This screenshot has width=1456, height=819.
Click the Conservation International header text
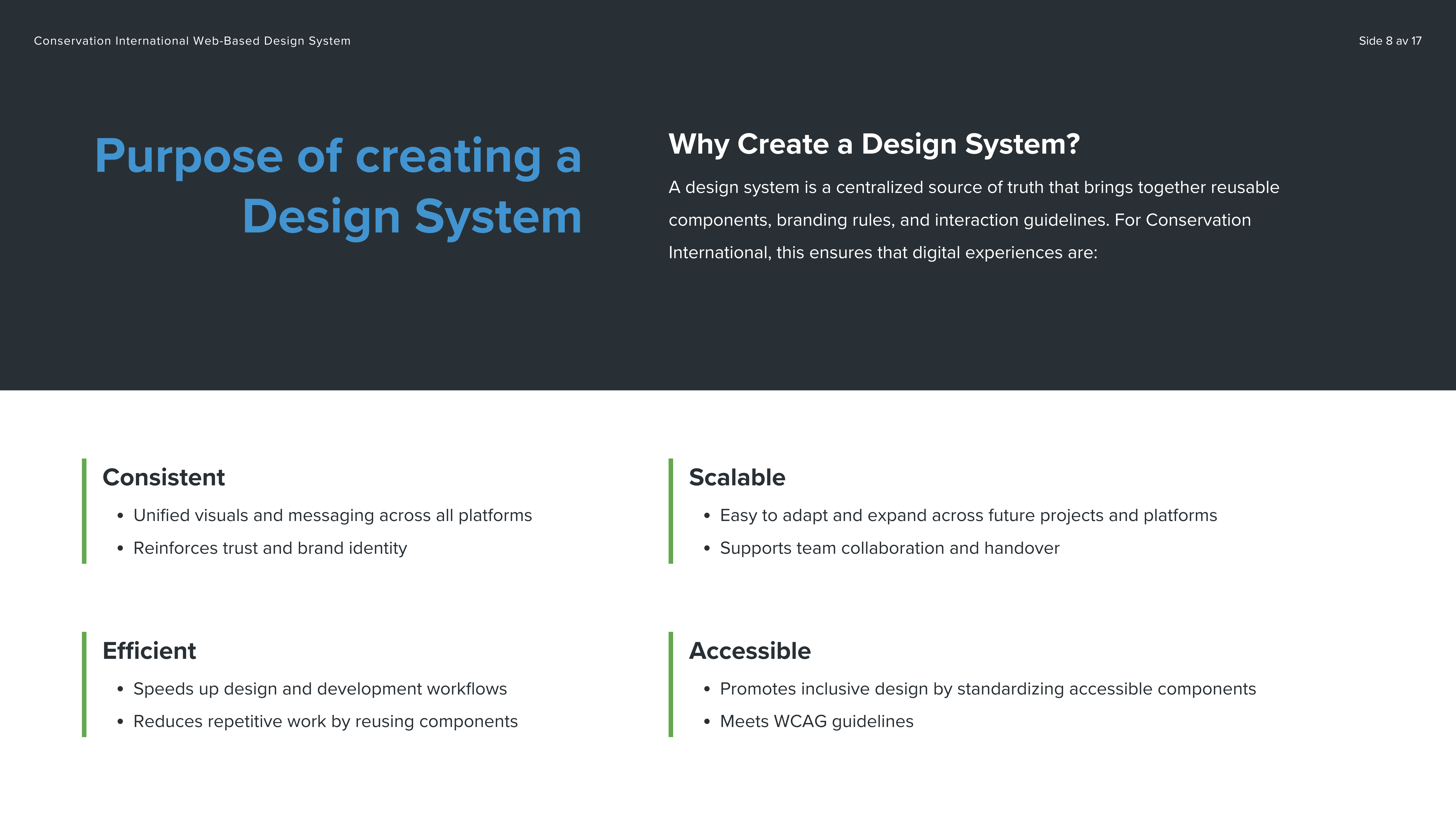[x=192, y=41]
